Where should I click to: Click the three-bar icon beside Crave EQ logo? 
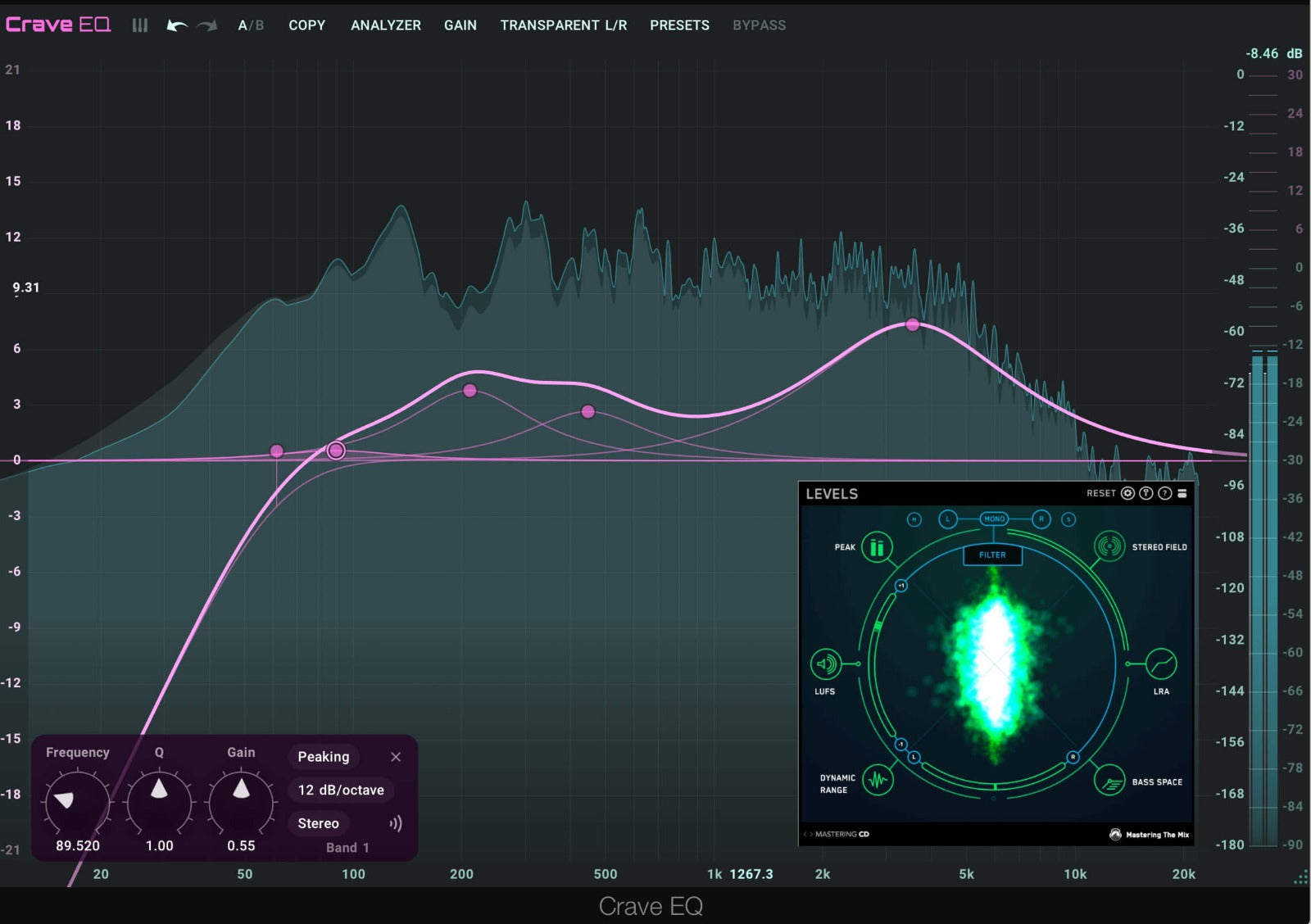(x=140, y=25)
